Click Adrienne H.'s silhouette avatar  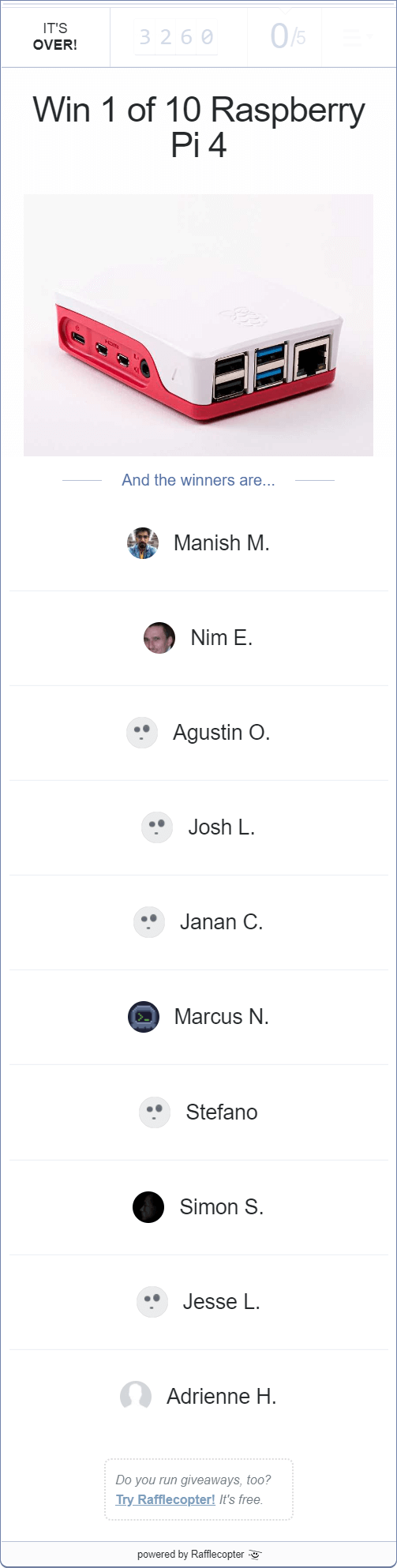coord(136,1396)
